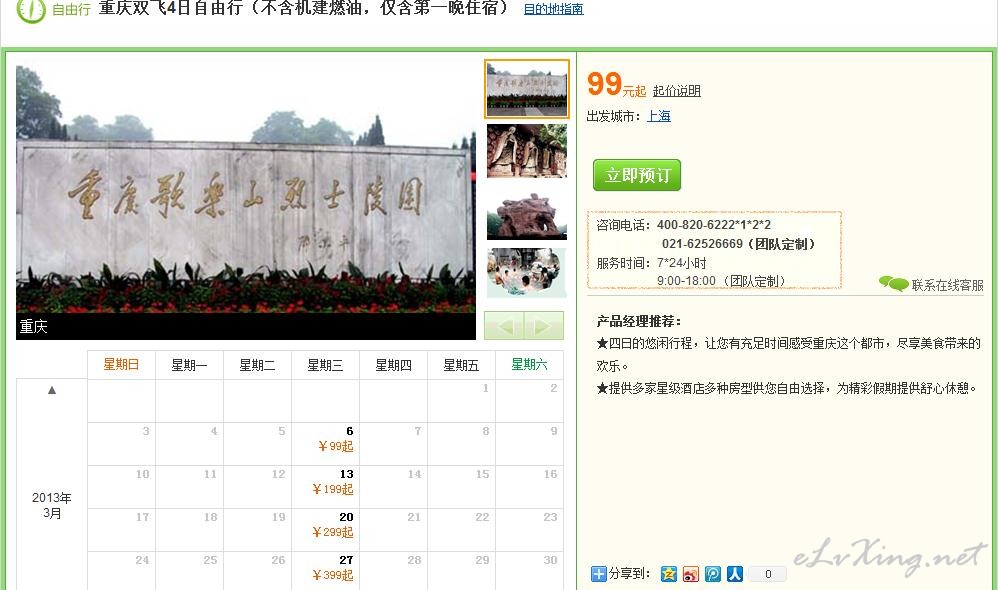
Task: Click greyed-out date 24 in the calendar
Action: (142, 560)
